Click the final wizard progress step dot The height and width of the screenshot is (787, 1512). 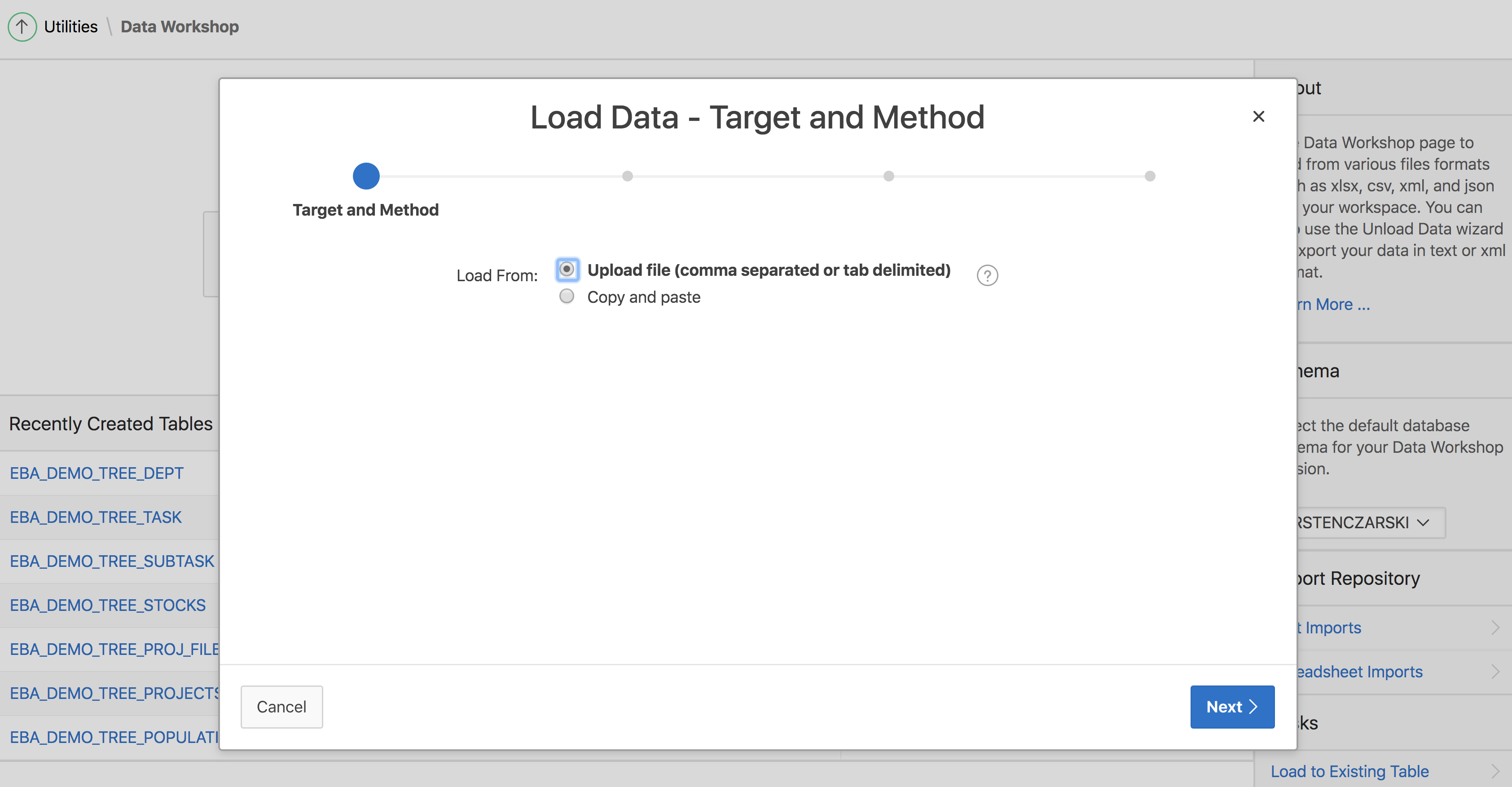coord(1149,176)
